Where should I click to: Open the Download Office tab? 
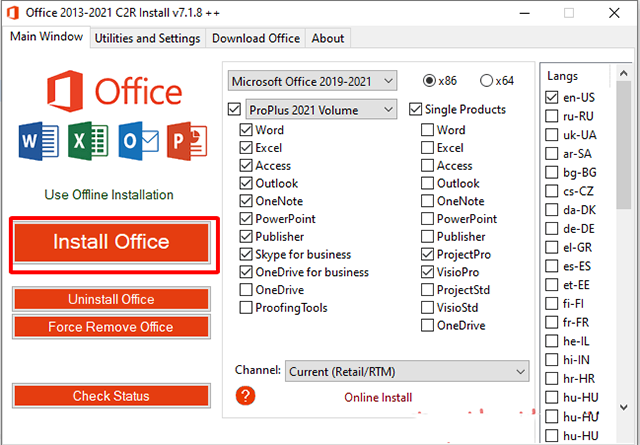tap(256, 38)
